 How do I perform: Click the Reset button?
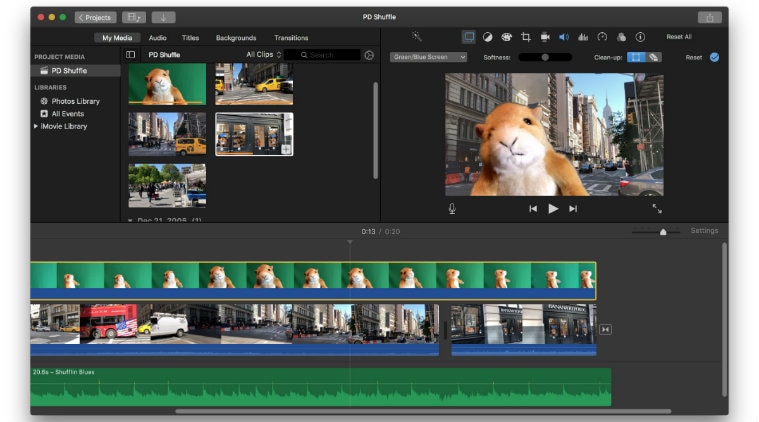pos(694,57)
